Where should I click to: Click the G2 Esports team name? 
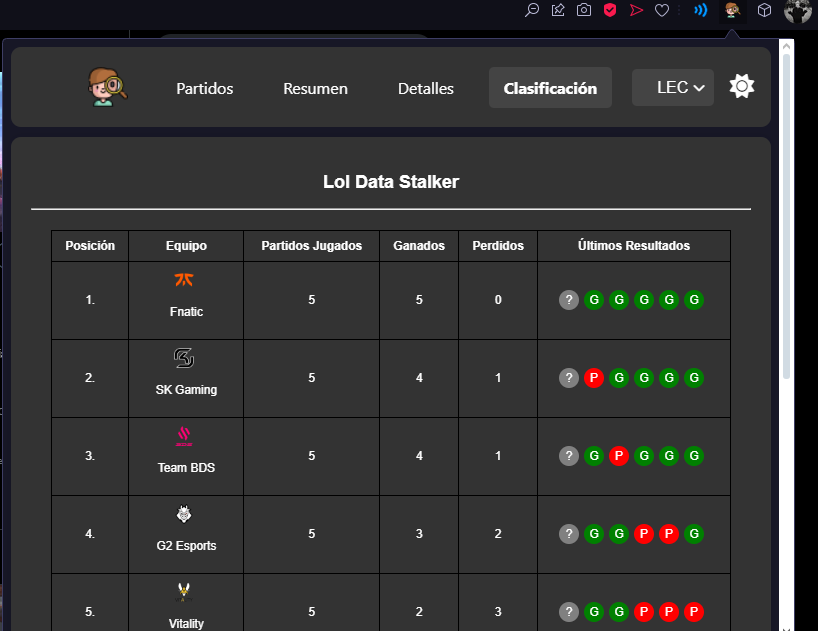pos(186,545)
